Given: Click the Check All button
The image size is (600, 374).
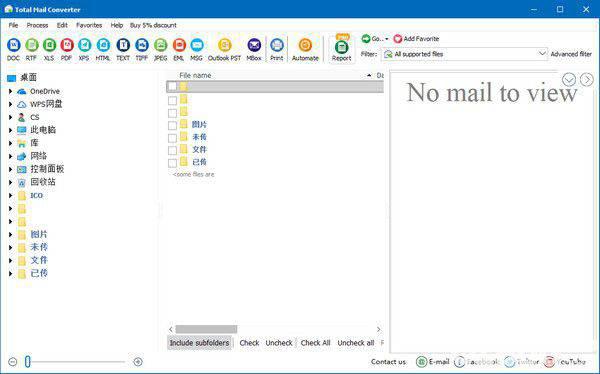Looking at the screenshot, I should [x=315, y=343].
